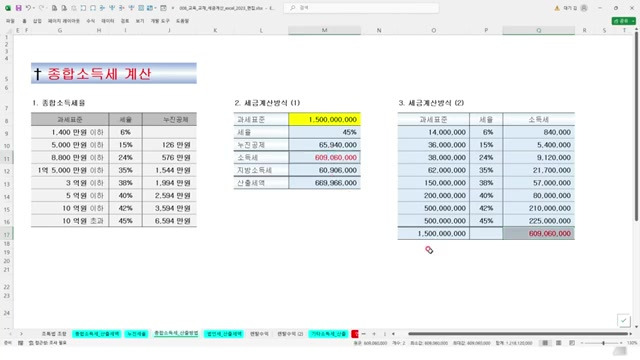This screenshot has height=360, width=640.
Task: Click the zoom out minus button
Action: [x=582, y=343]
